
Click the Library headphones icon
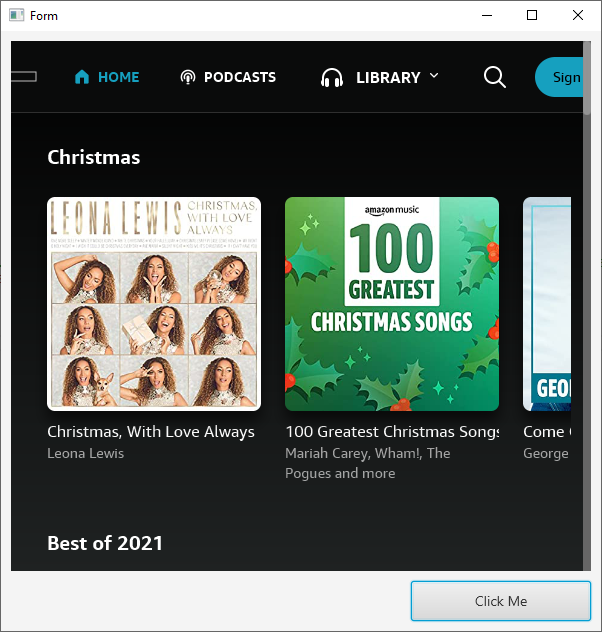(x=332, y=77)
